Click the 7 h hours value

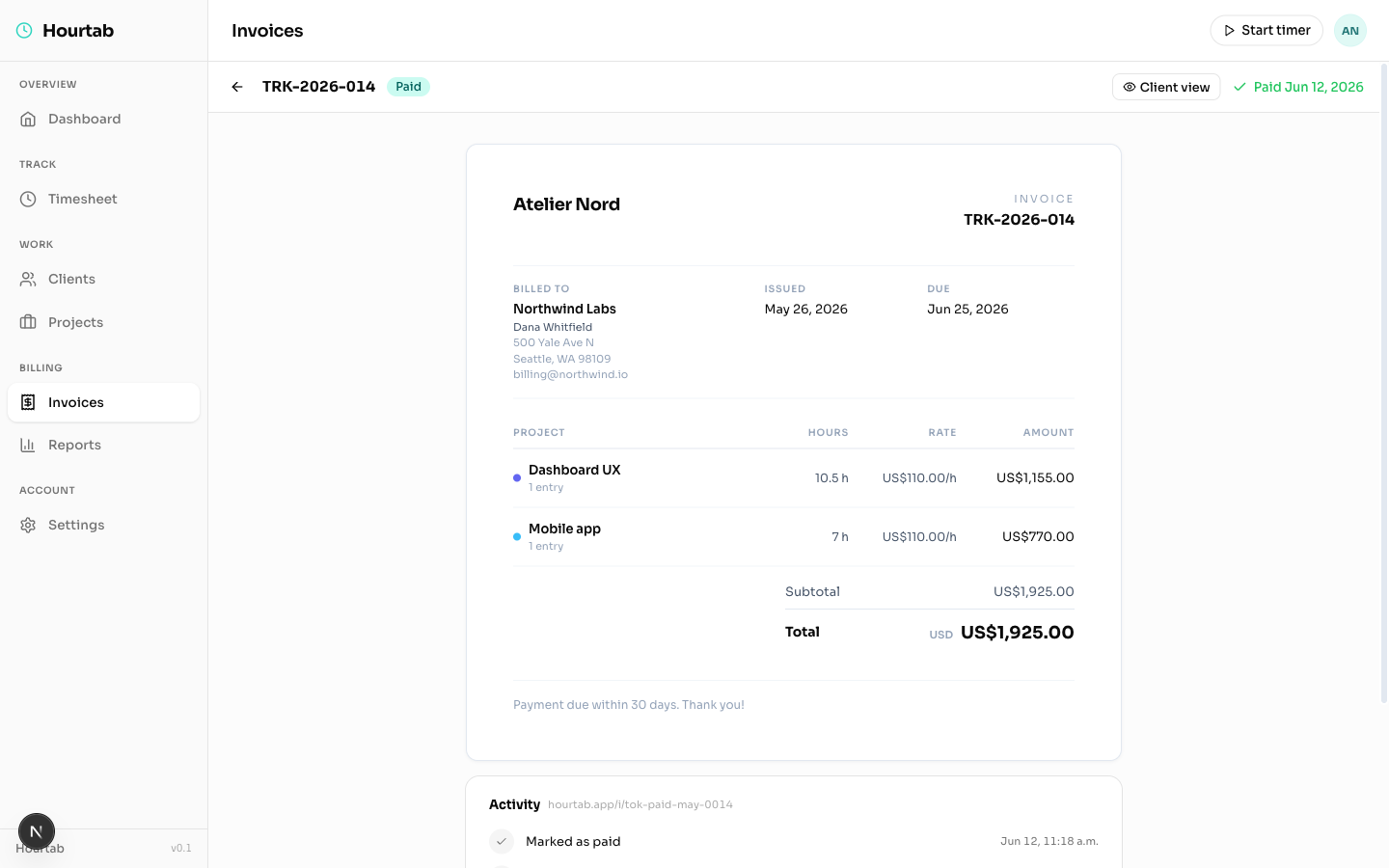point(840,536)
